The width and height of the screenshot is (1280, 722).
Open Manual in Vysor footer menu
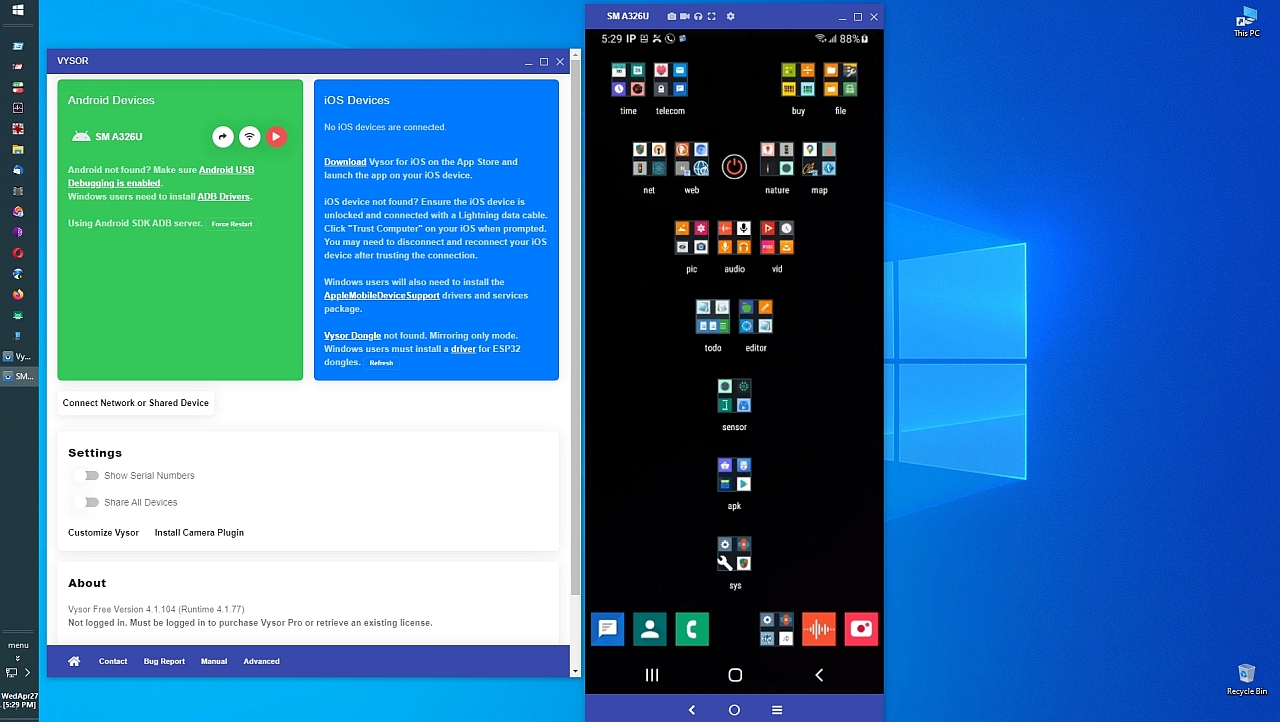click(214, 661)
